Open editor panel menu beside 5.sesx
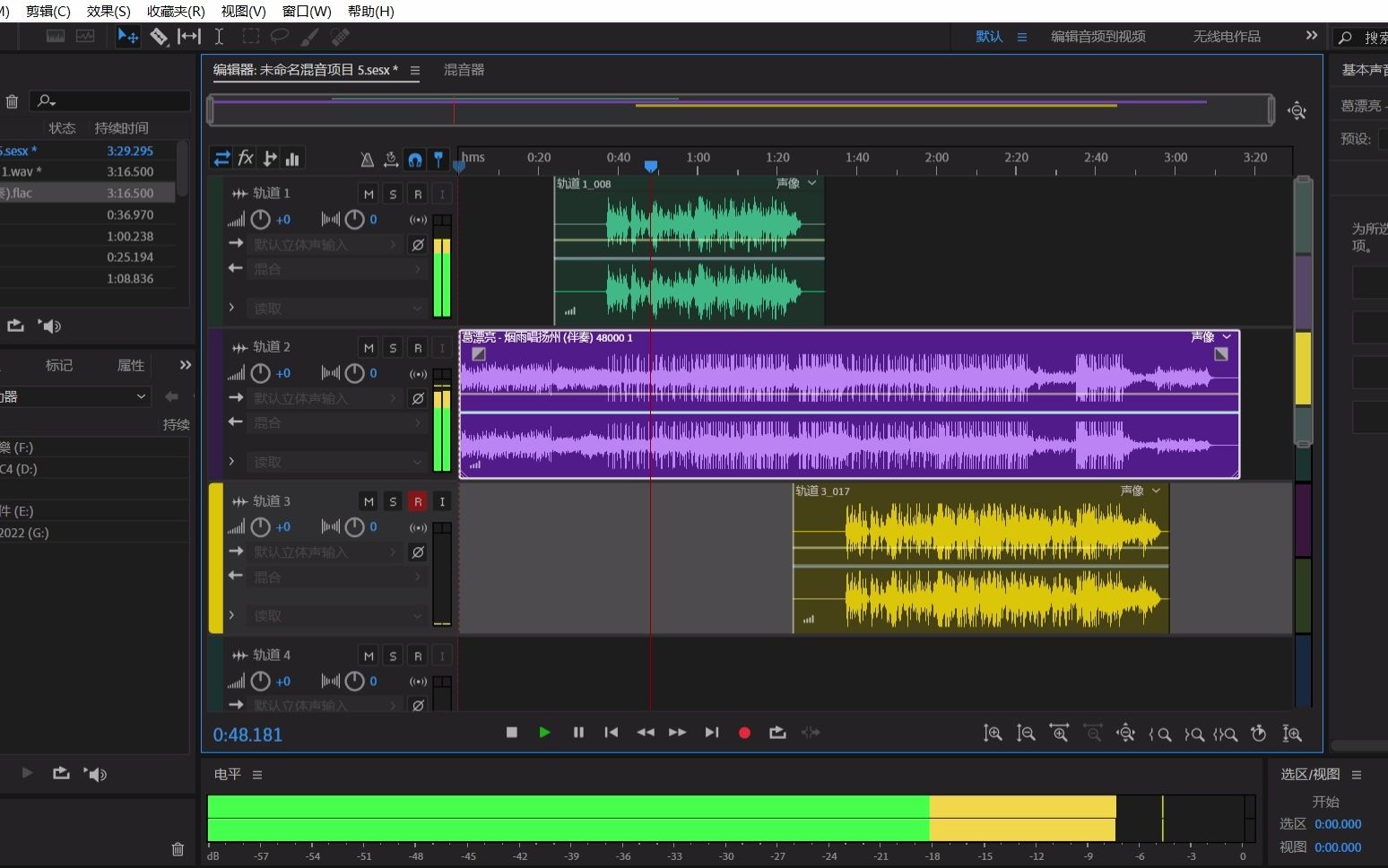 pos(414,70)
